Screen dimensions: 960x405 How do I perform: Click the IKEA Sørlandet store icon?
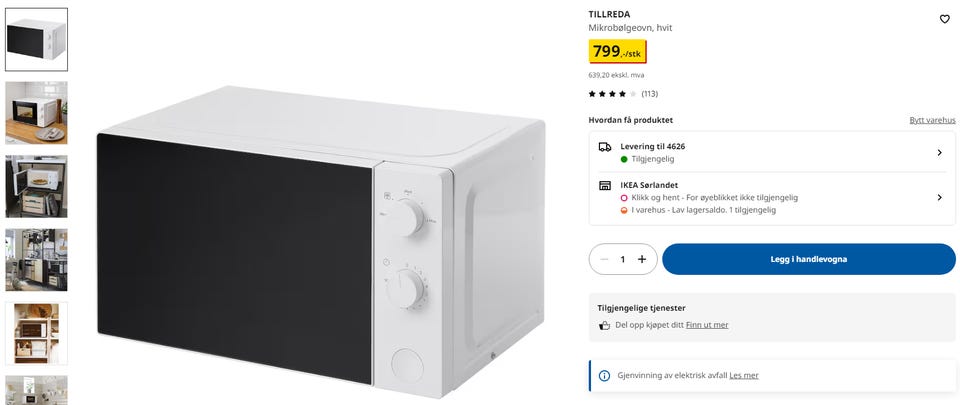(x=604, y=185)
